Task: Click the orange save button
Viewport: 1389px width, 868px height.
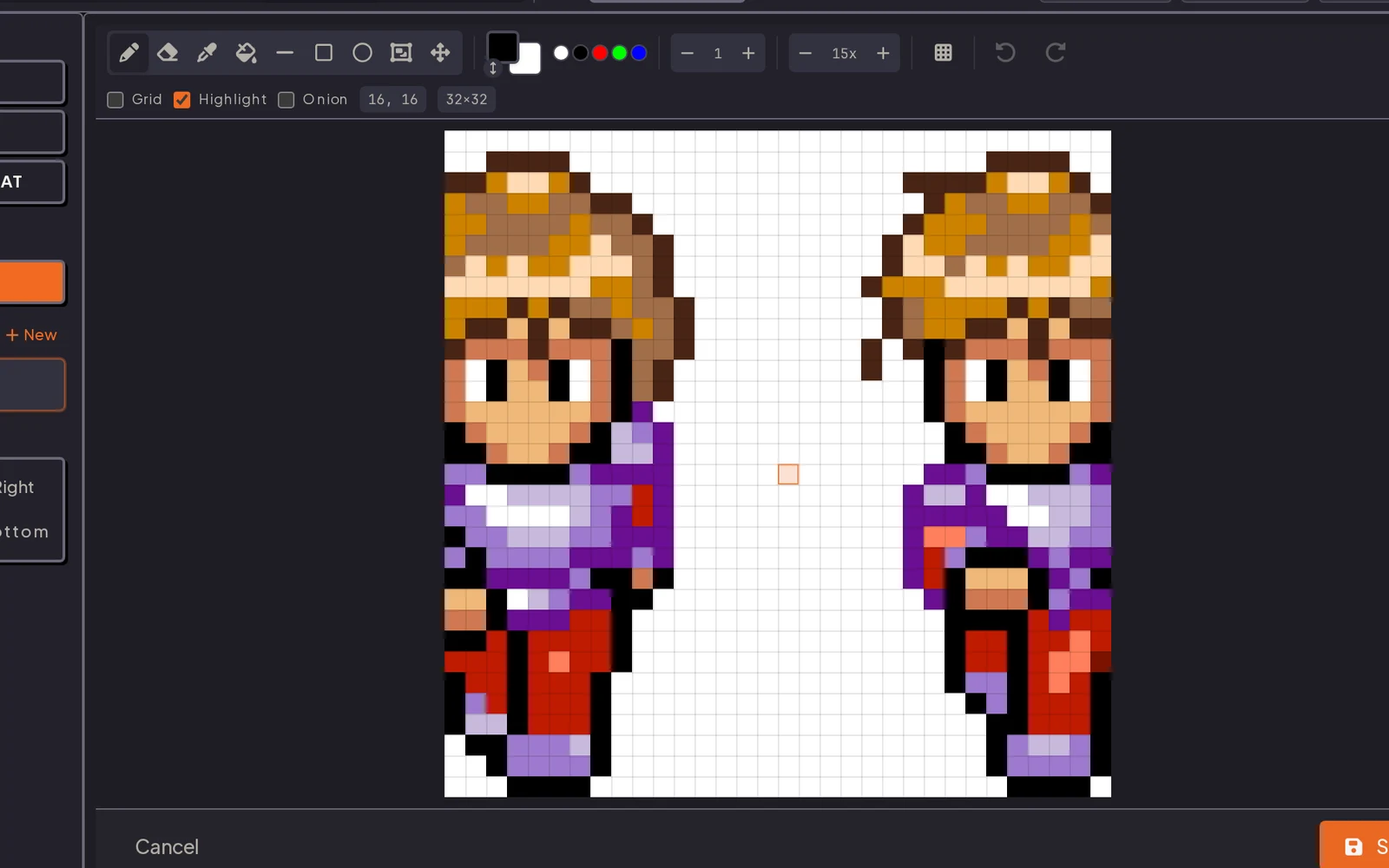Action: click(1354, 845)
